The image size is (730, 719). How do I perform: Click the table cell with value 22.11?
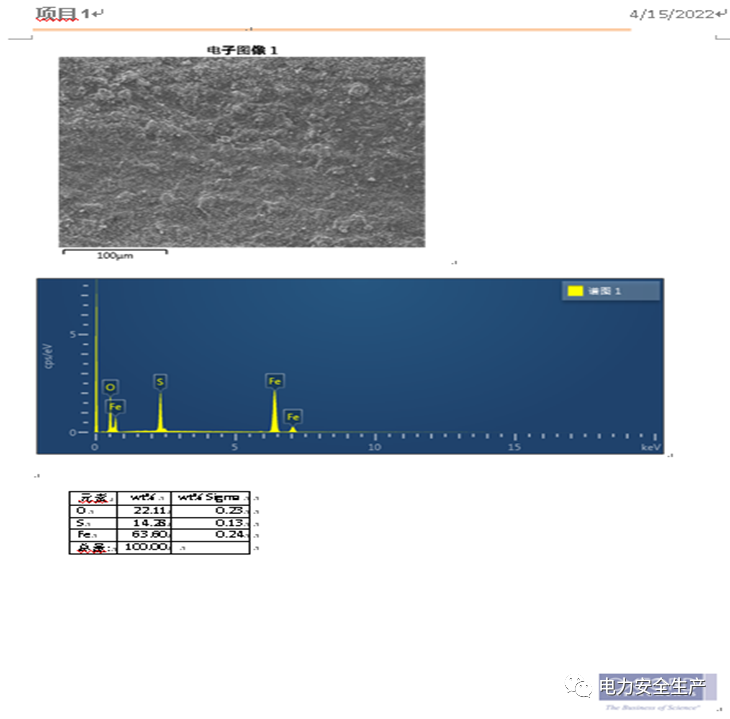(x=144, y=511)
